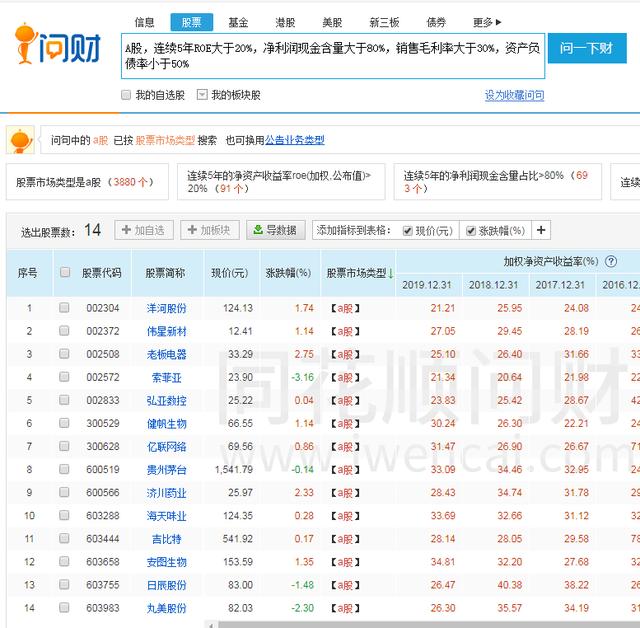Click the 股票简称 column header
This screenshot has height=628, width=640.
(x=165, y=273)
